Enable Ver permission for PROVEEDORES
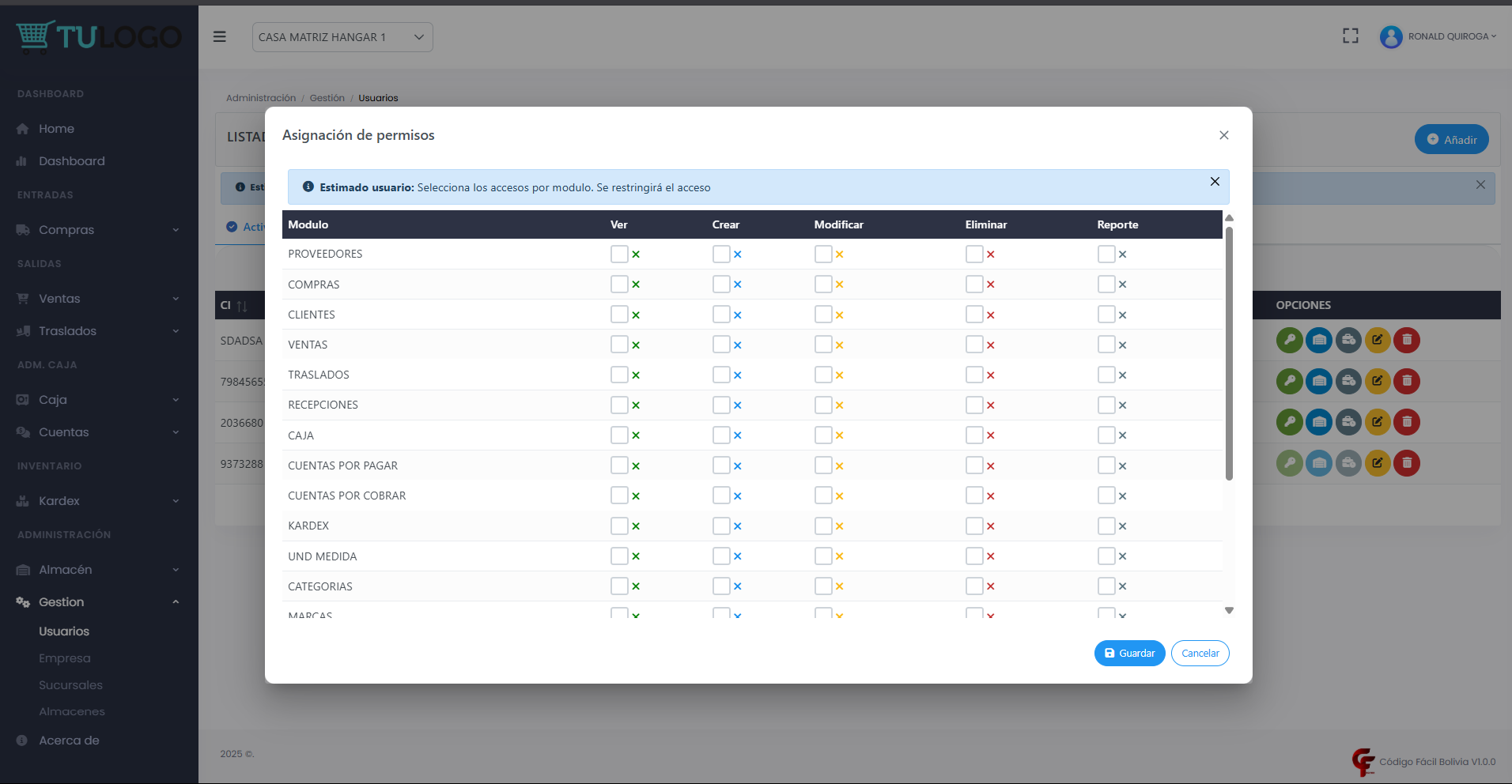Viewport: 1512px width, 784px height. click(619, 254)
